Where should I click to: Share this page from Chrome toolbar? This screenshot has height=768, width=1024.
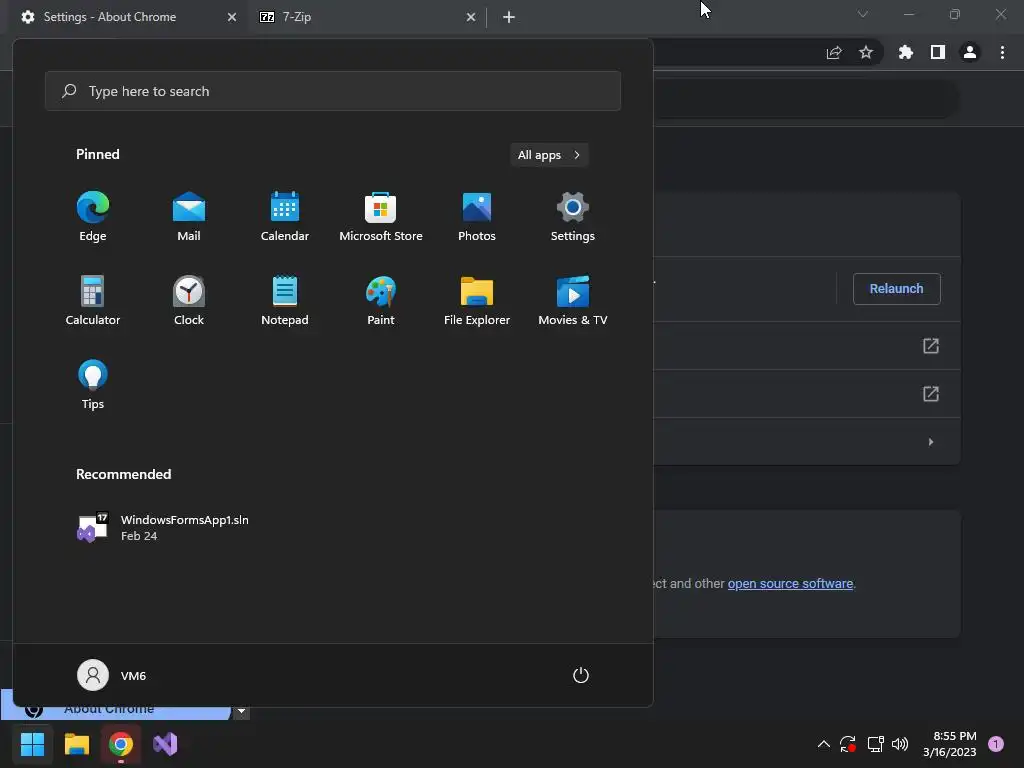[x=834, y=52]
